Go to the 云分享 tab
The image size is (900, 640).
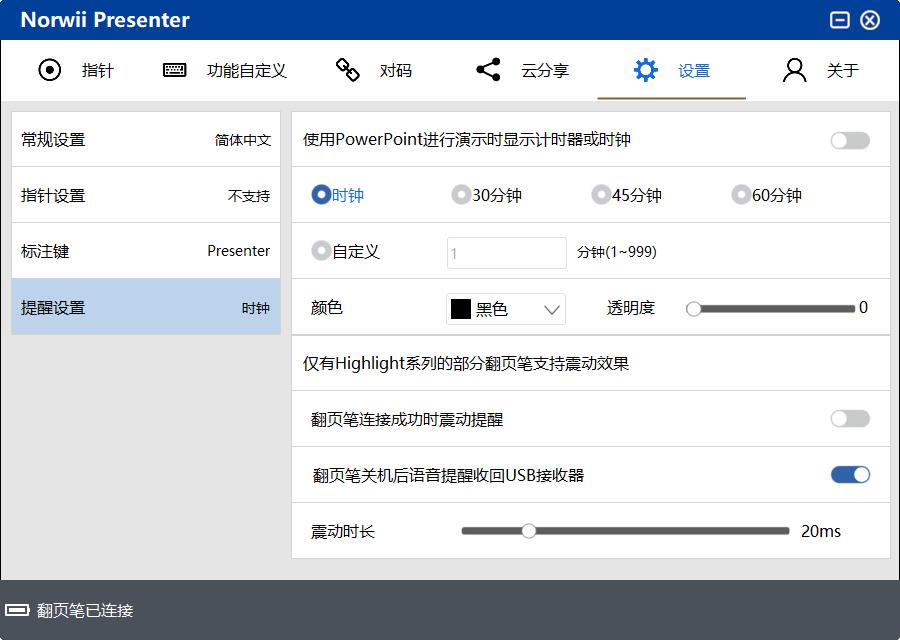(545, 71)
